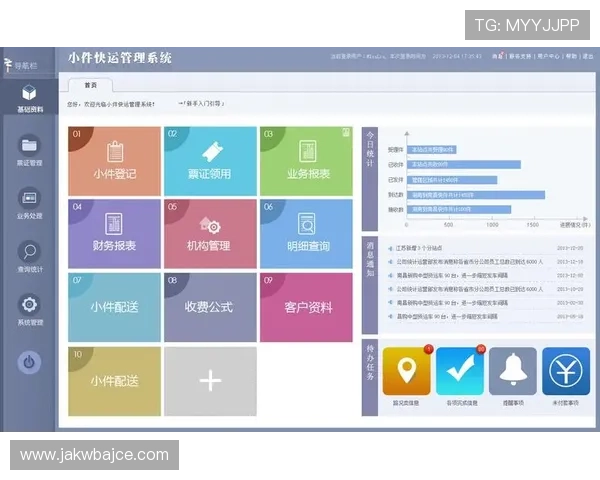Viewport: 600px width, 480px height.
Task: Open tile 02 票证领用
Action: [x=210, y=161]
